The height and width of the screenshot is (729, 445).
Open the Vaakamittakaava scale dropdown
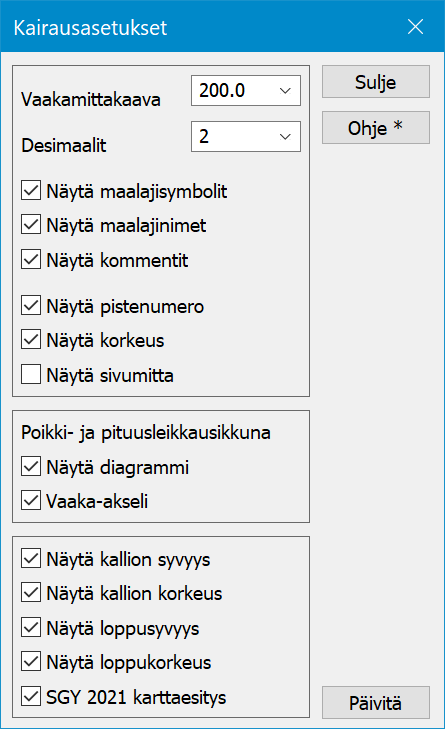click(285, 91)
